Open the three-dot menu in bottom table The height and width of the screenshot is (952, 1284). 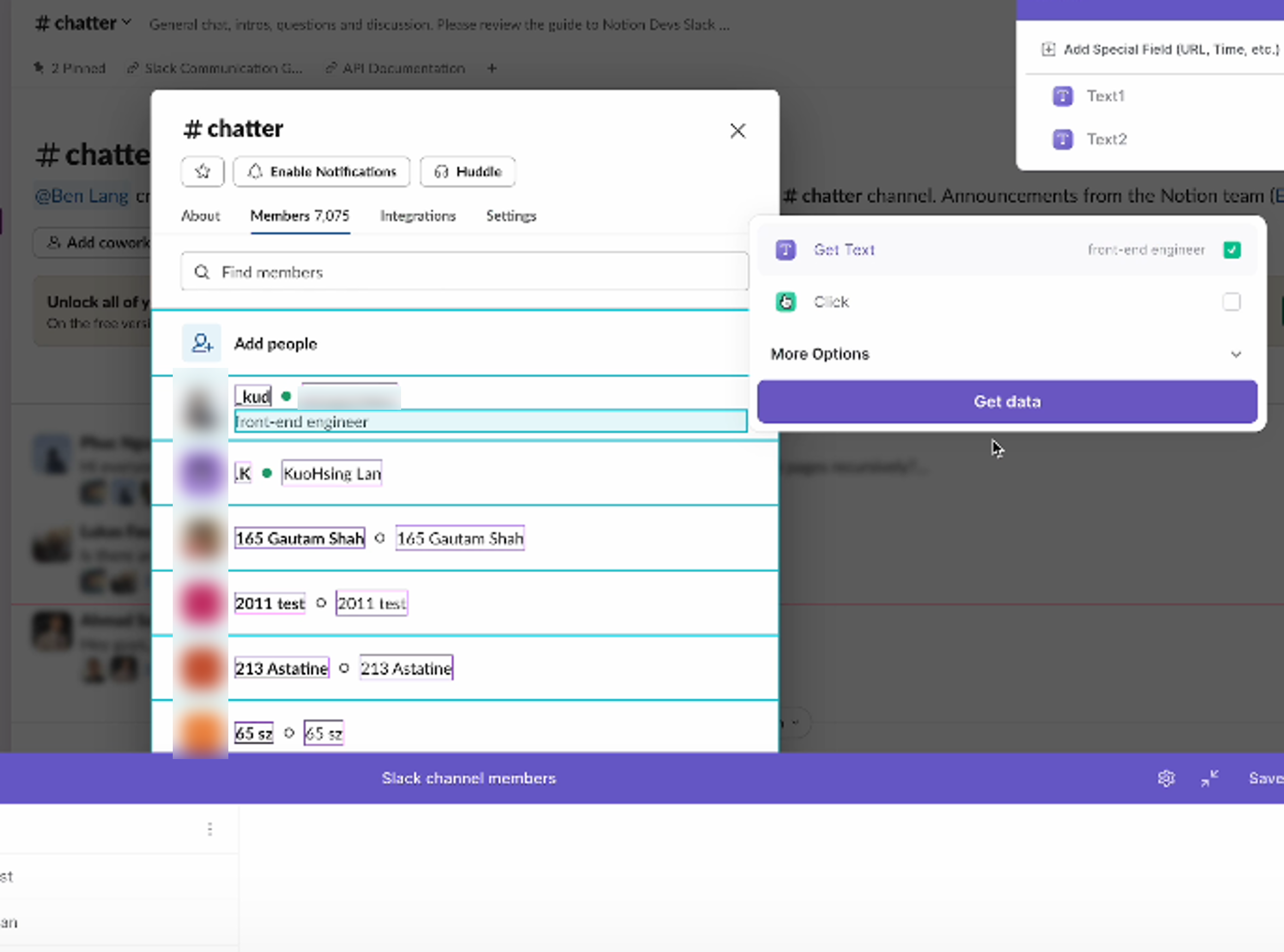(x=210, y=829)
